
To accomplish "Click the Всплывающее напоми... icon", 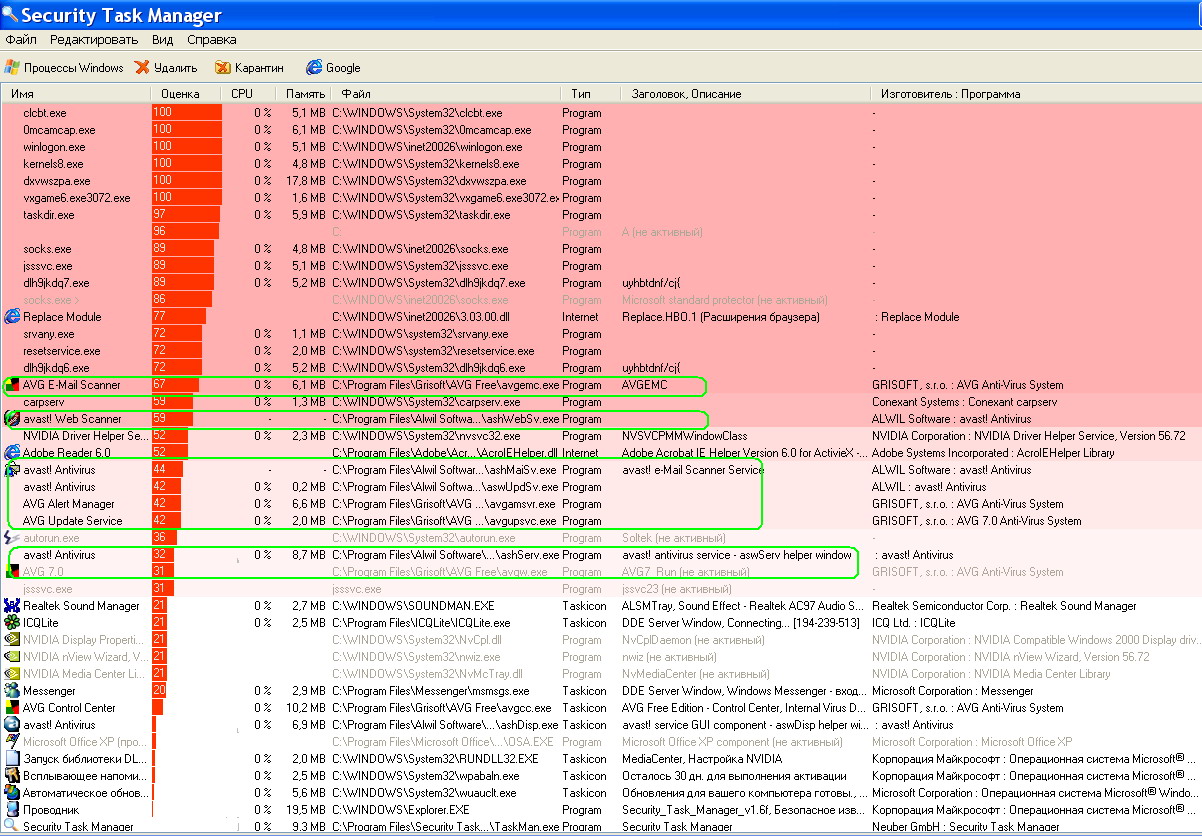I will (12, 776).
